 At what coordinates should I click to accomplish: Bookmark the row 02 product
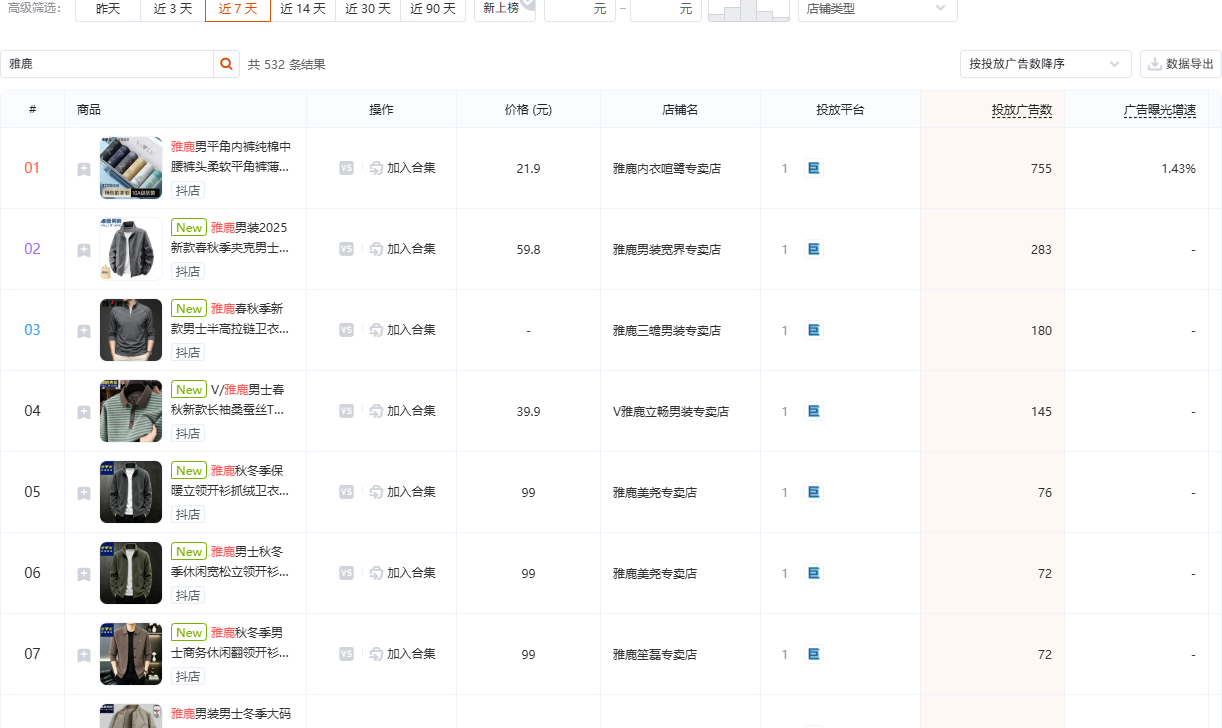click(x=84, y=250)
